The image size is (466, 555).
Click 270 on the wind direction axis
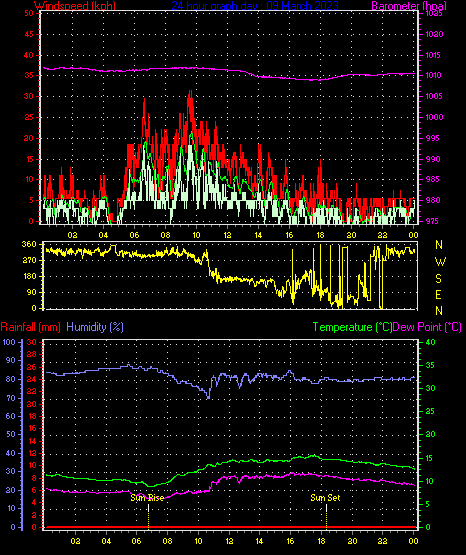click(x=29, y=261)
